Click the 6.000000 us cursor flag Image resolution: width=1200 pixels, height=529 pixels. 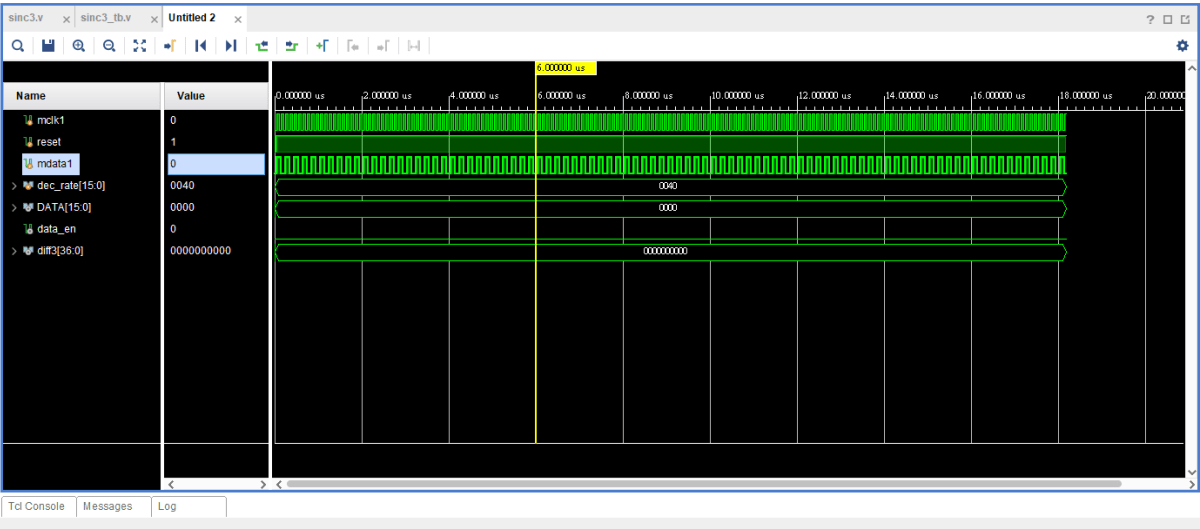pos(566,68)
